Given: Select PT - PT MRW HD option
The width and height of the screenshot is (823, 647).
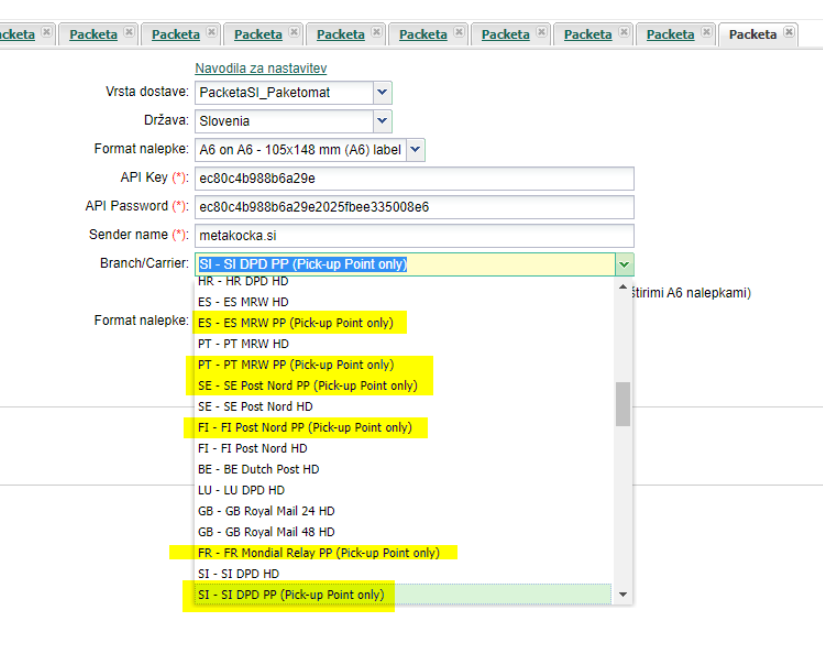Looking at the screenshot, I should (403, 344).
